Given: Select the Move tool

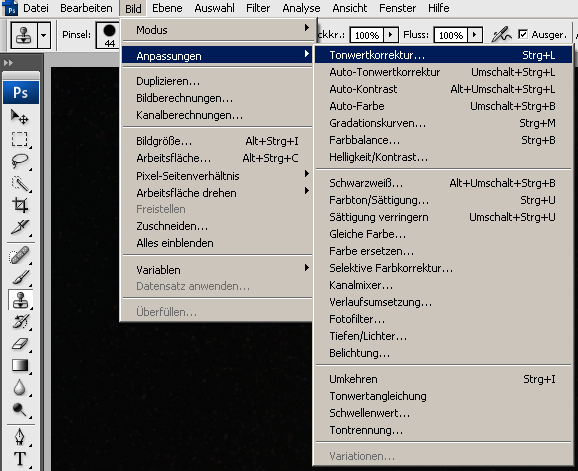Looking at the screenshot, I should pyautogui.click(x=20, y=117).
